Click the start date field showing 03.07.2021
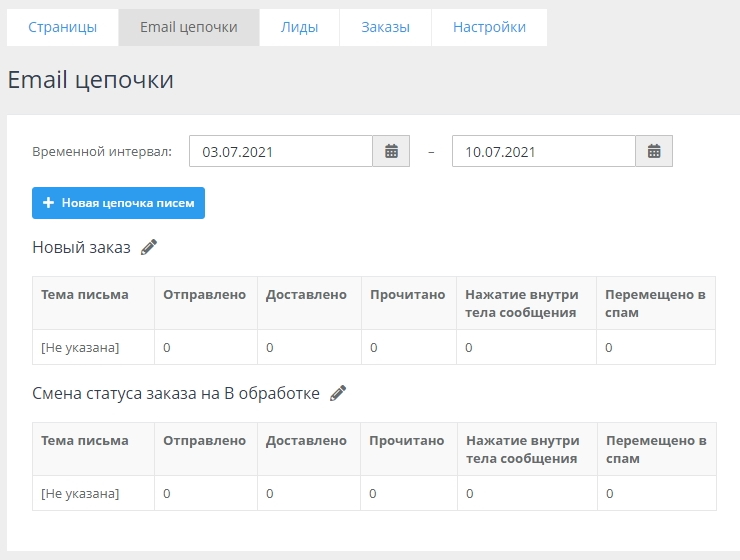Screen dimensions: 740x560 point(280,152)
